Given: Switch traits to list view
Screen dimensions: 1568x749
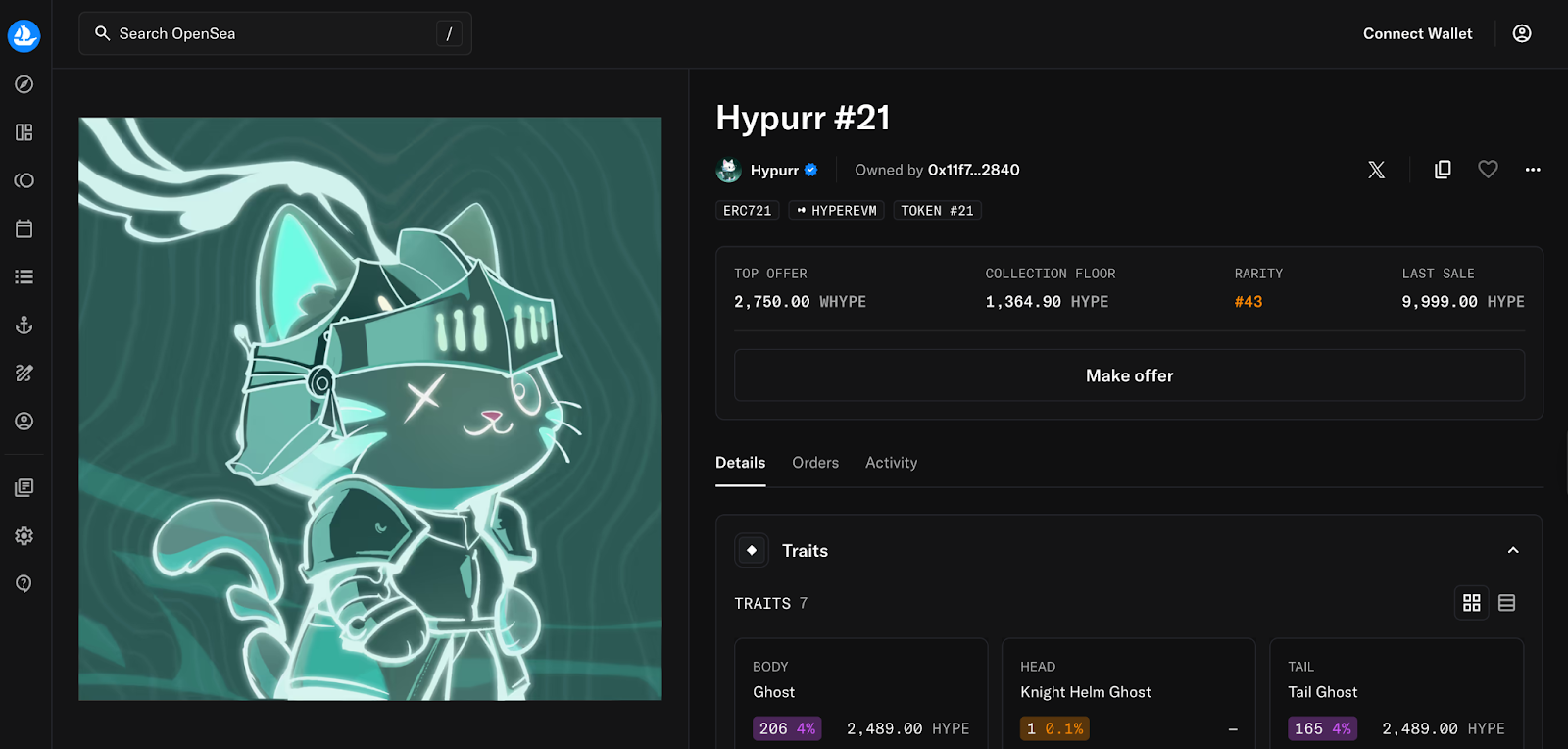Looking at the screenshot, I should point(1507,603).
